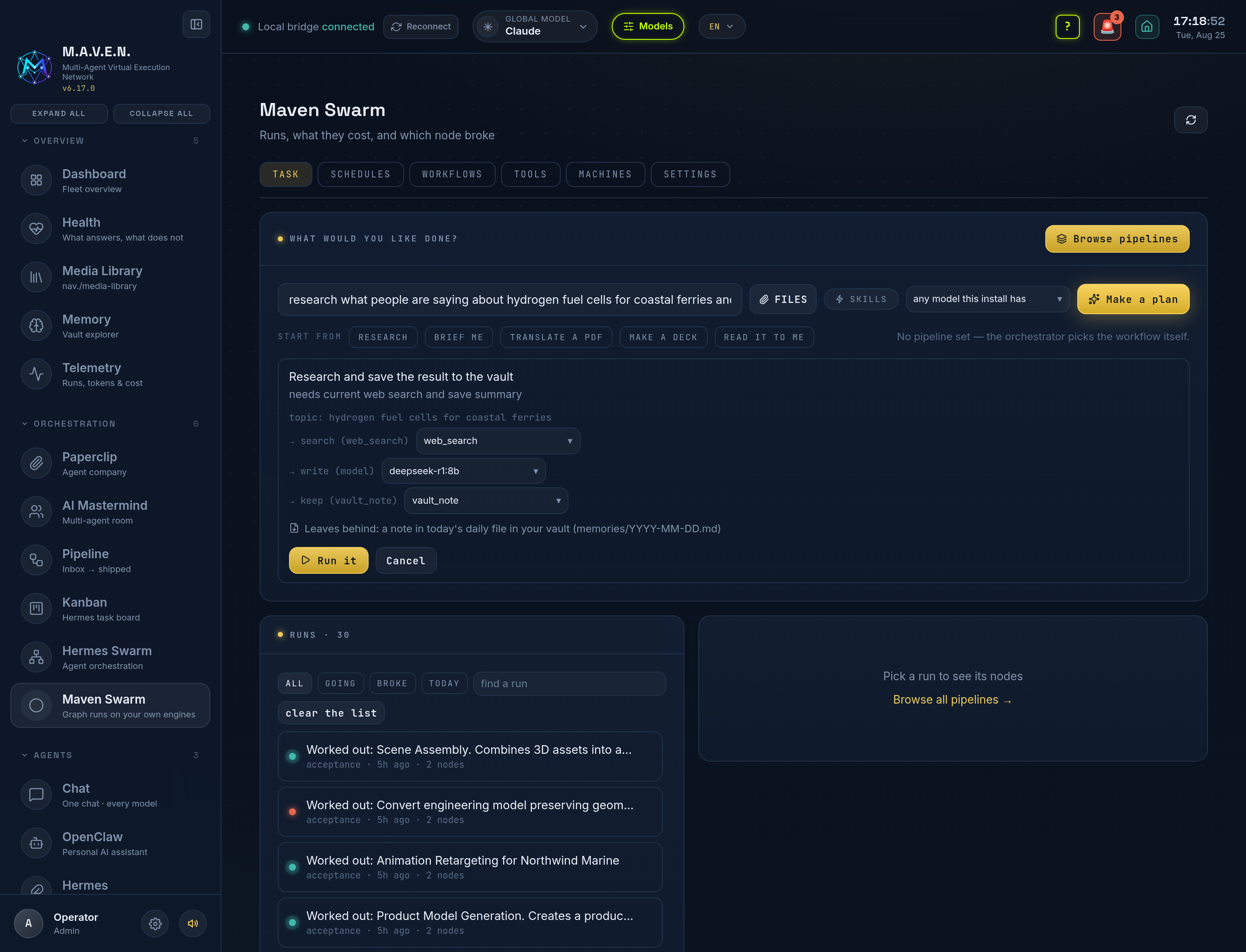Screen dimensions: 1246x952
Task: Click the refresh icon beside Maven Swarm heading
Action: (1191, 119)
